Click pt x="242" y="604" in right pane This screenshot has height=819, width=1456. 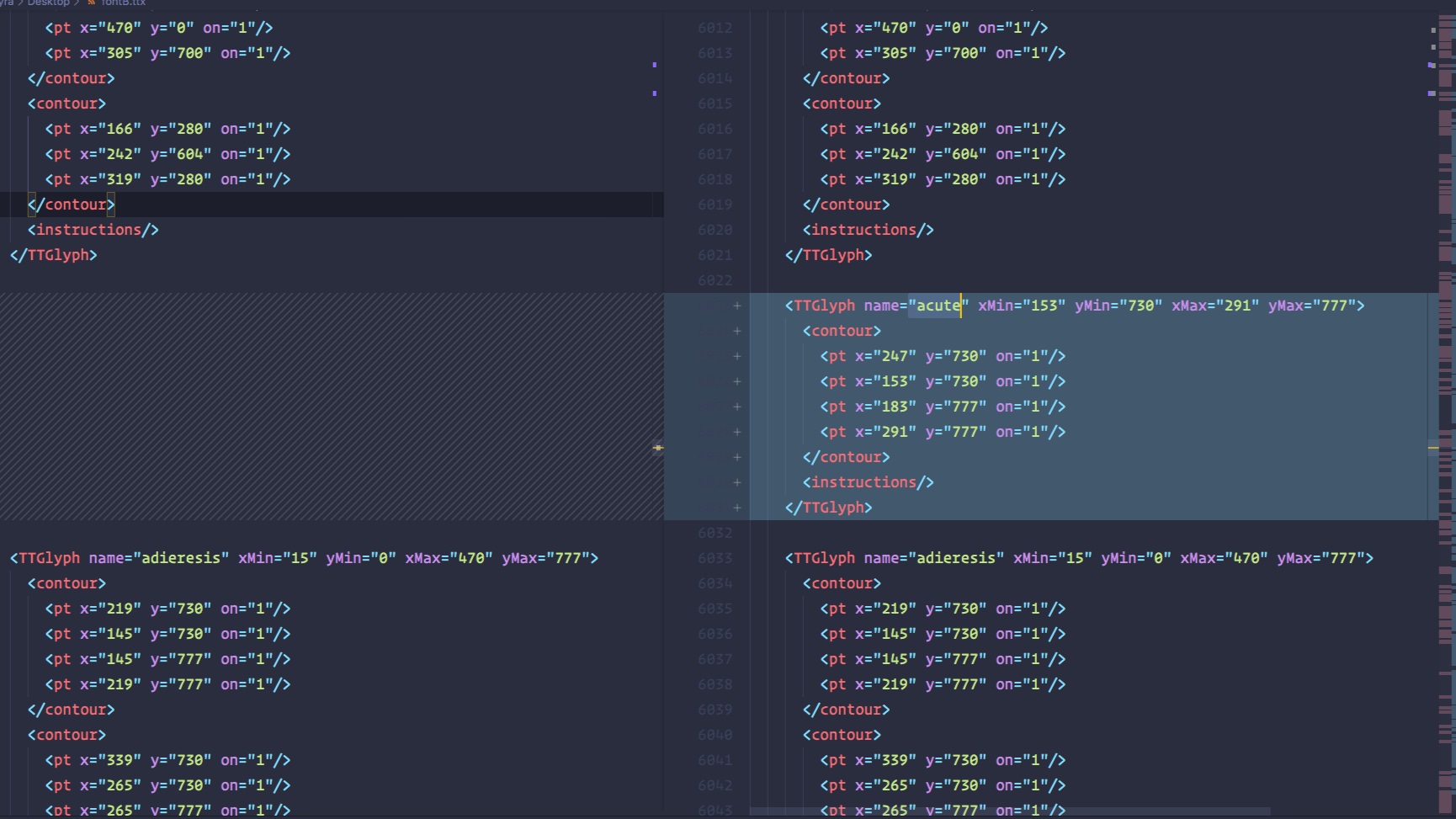pos(943,154)
